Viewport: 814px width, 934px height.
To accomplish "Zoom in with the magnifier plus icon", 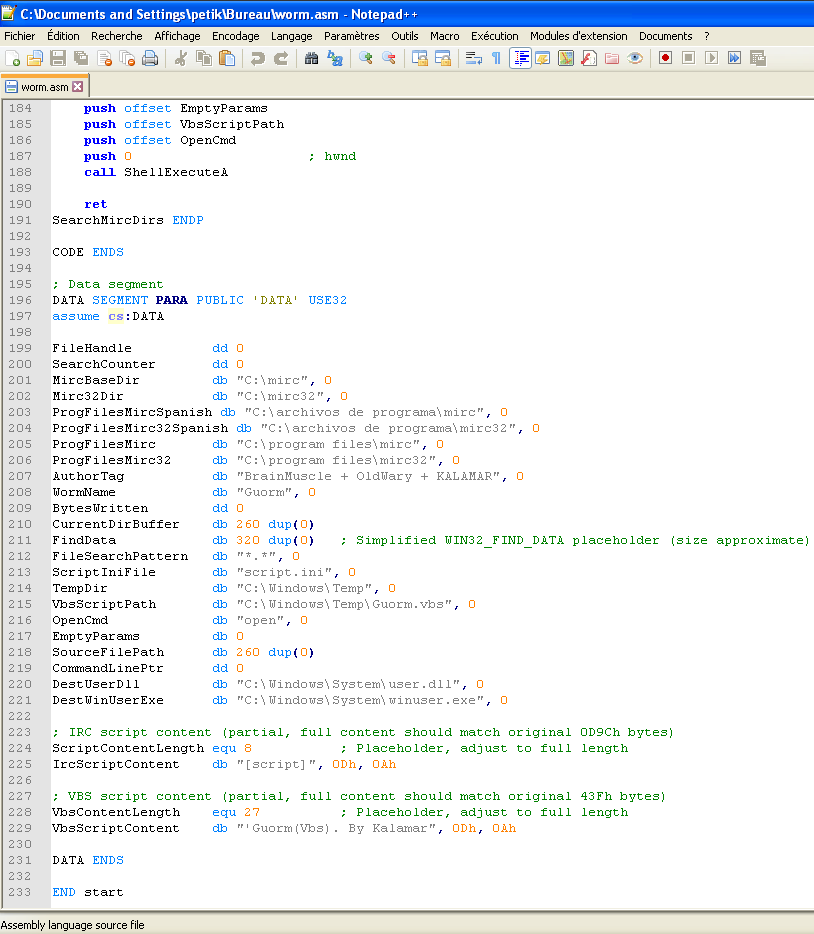I will click(366, 58).
